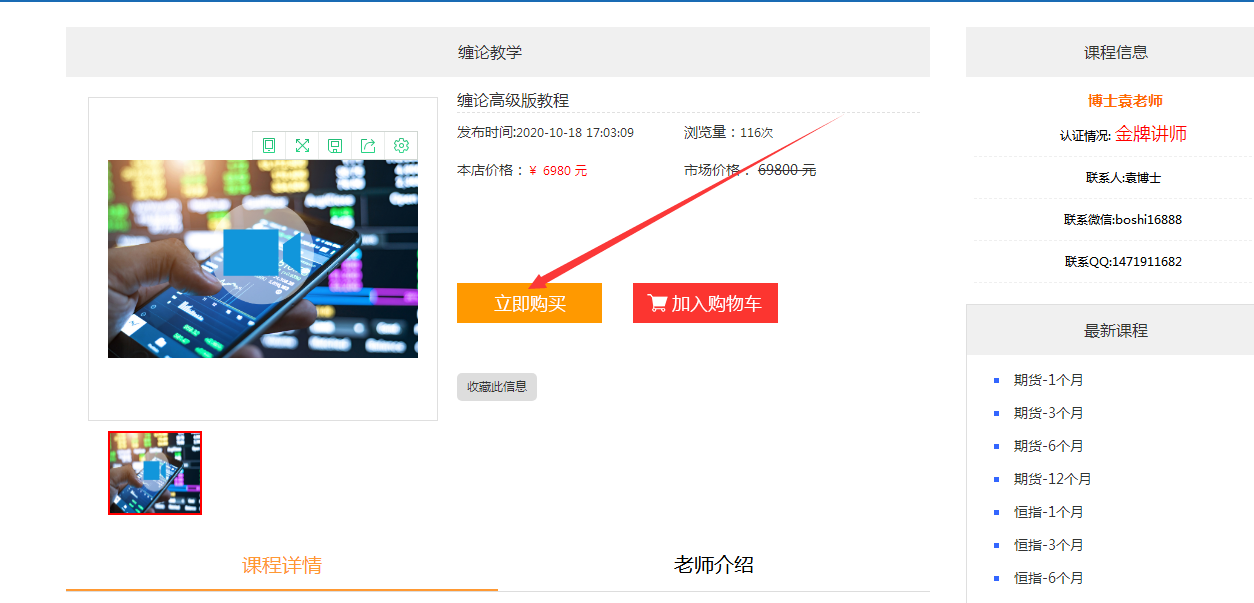The image size is (1254, 603).
Task: Open the 期货-12个月 course link
Action: point(1052,479)
